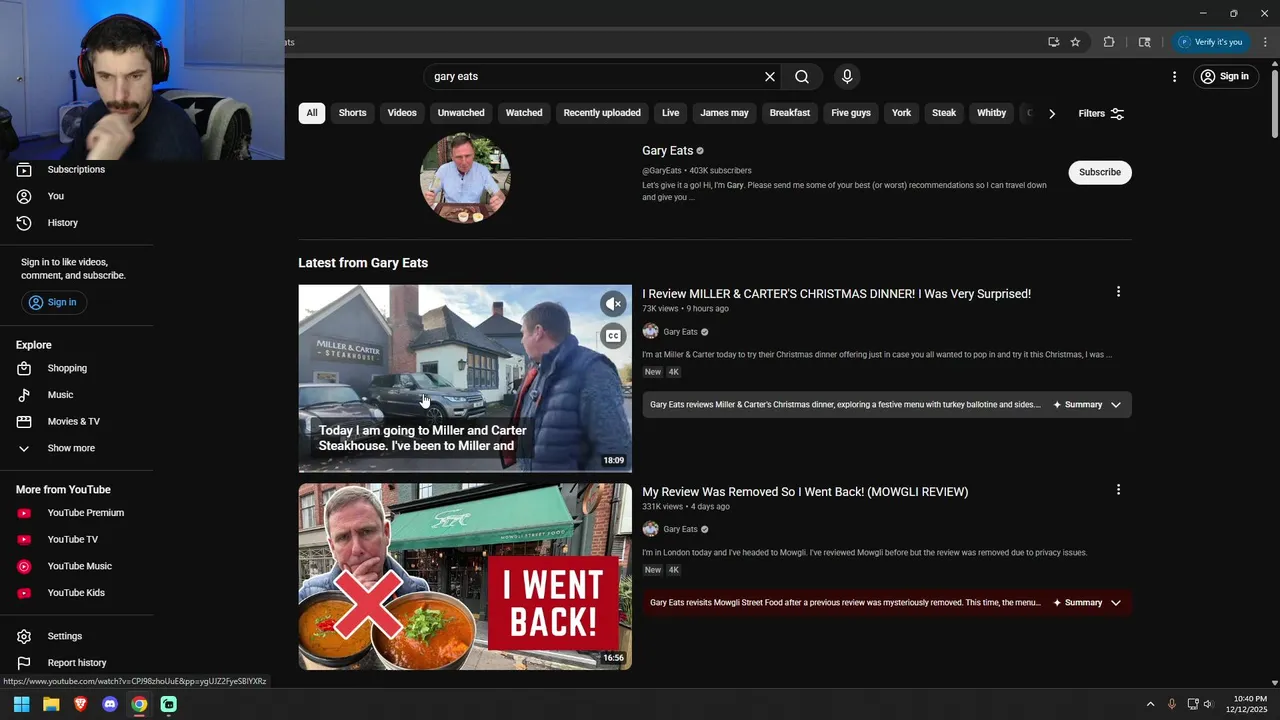The height and width of the screenshot is (720, 1280).
Task: Click the Verify it's you profile button
Action: (x=1210, y=42)
